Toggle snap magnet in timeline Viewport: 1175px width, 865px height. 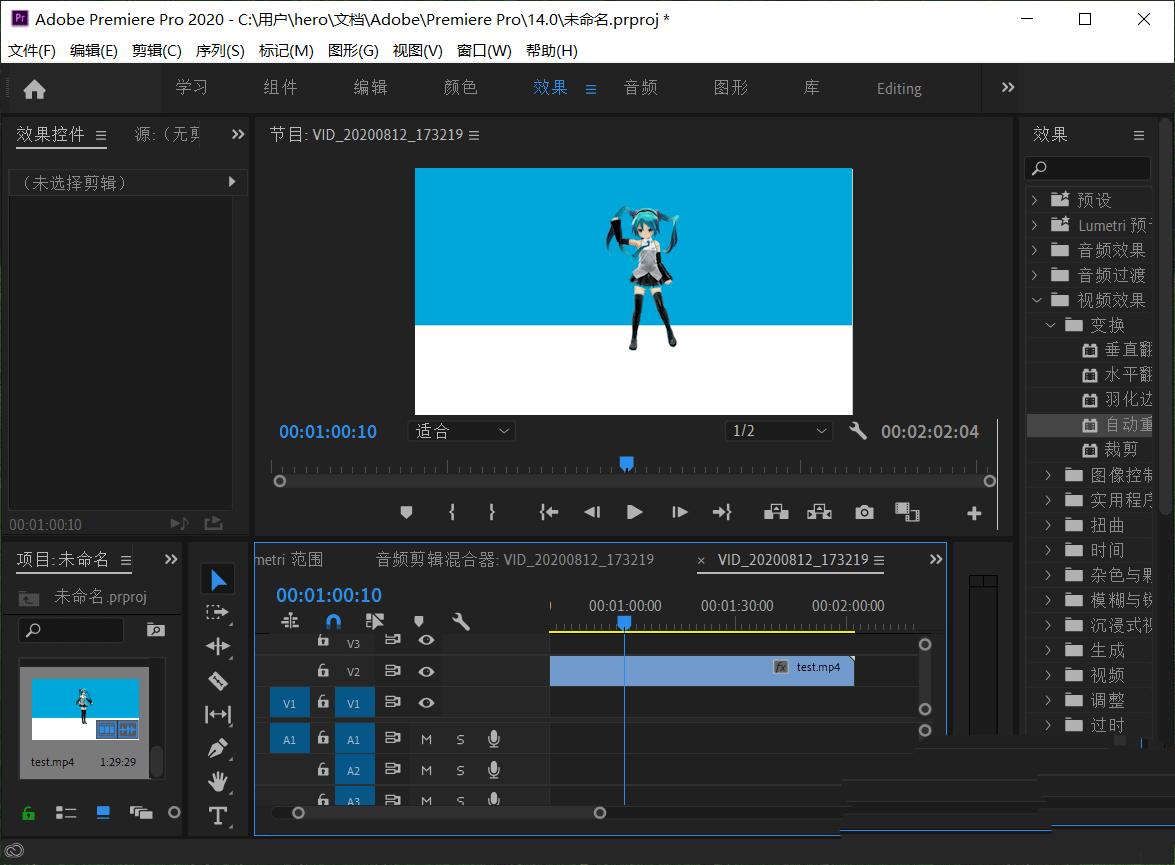[x=333, y=621]
